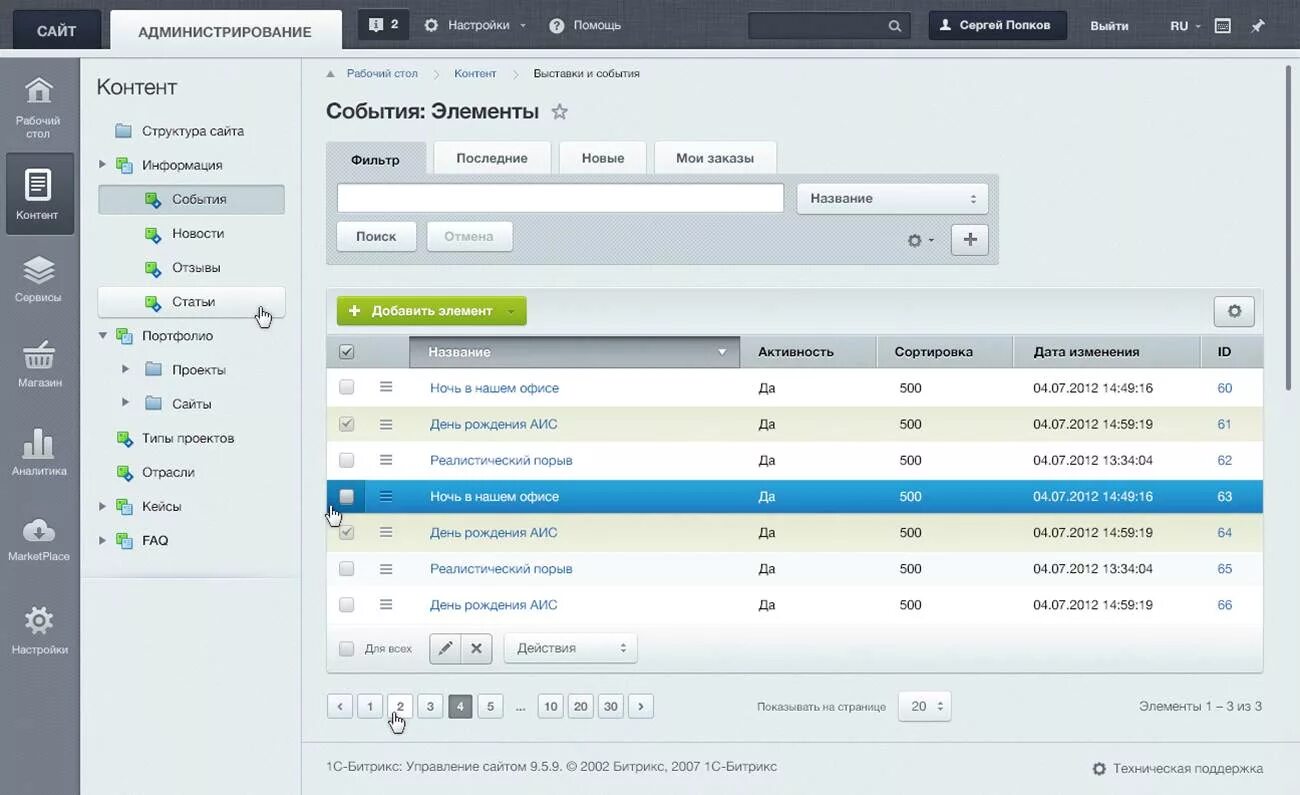Toggle the select-all checkbox in table header

coord(347,352)
